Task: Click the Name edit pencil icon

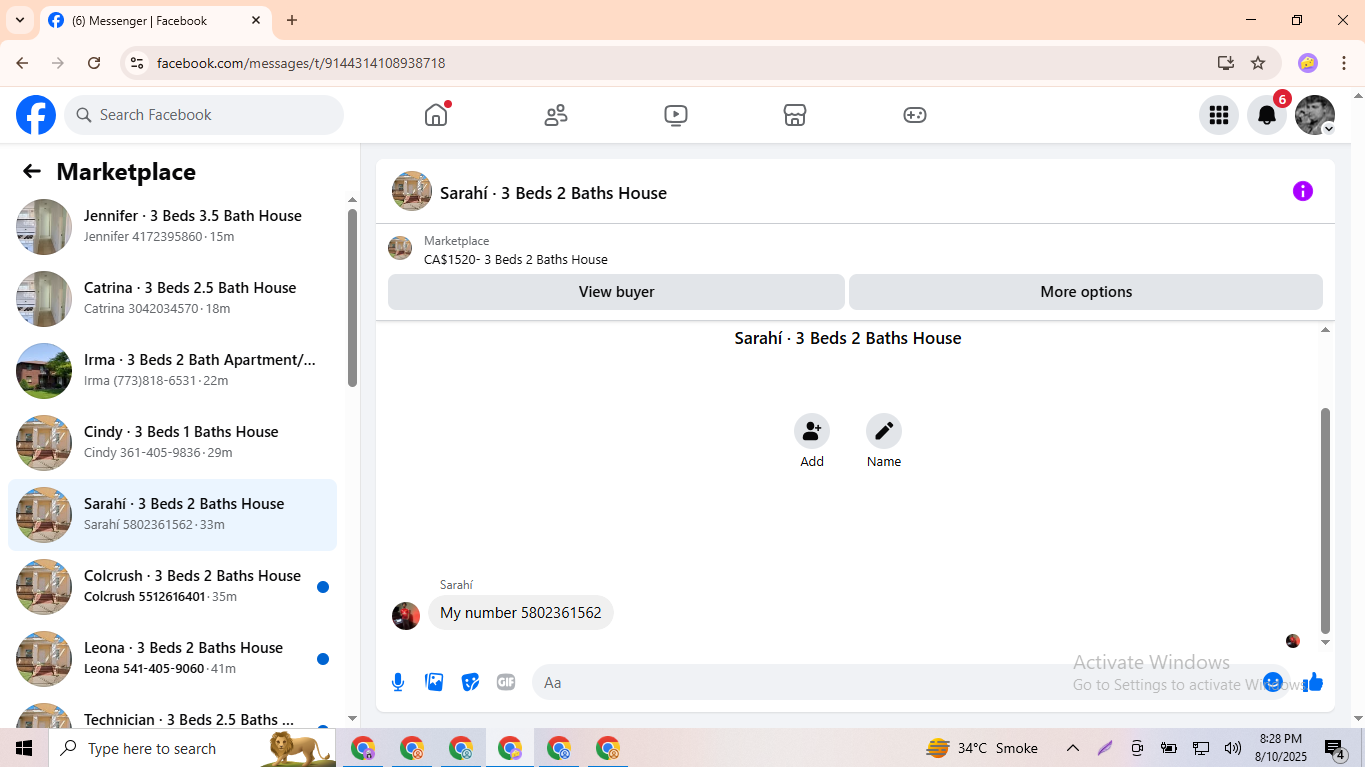Action: click(x=884, y=431)
